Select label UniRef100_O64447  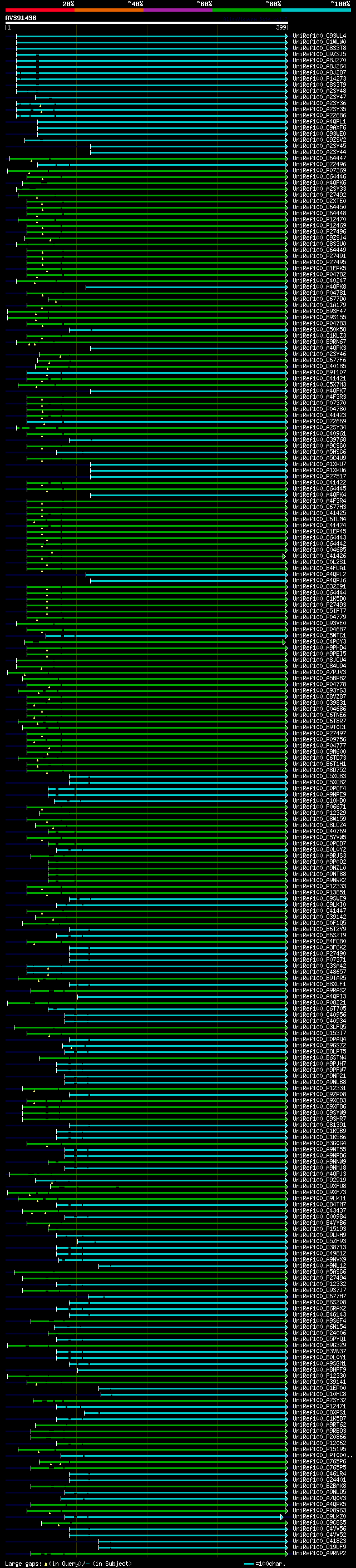(x=319, y=159)
